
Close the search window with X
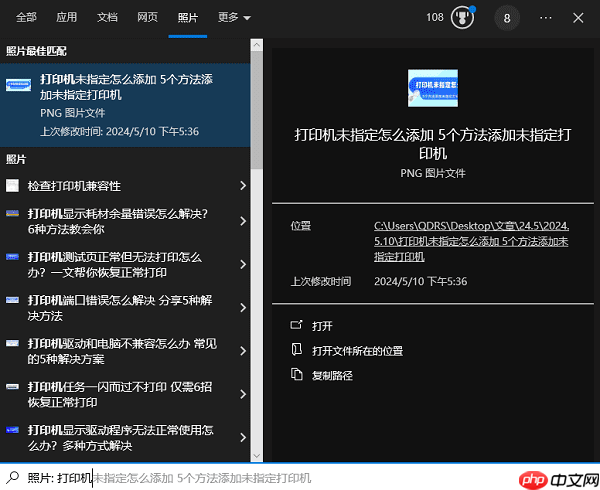point(578,18)
